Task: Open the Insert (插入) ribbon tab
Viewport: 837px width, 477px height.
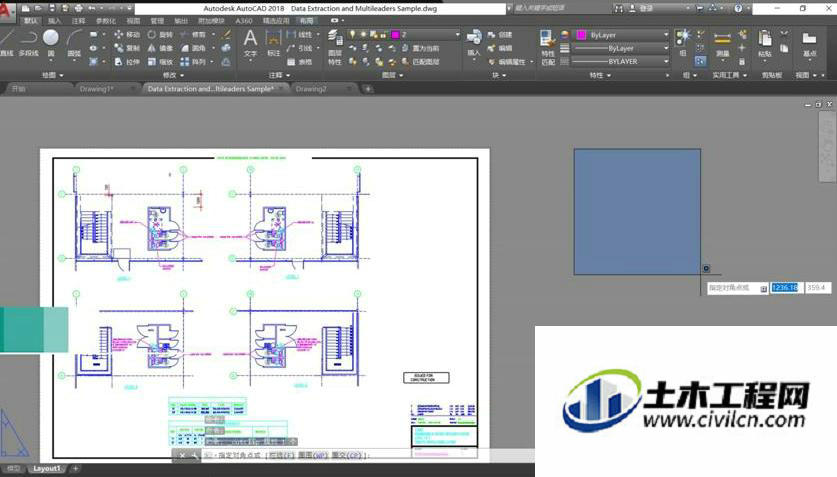Action: click(54, 21)
